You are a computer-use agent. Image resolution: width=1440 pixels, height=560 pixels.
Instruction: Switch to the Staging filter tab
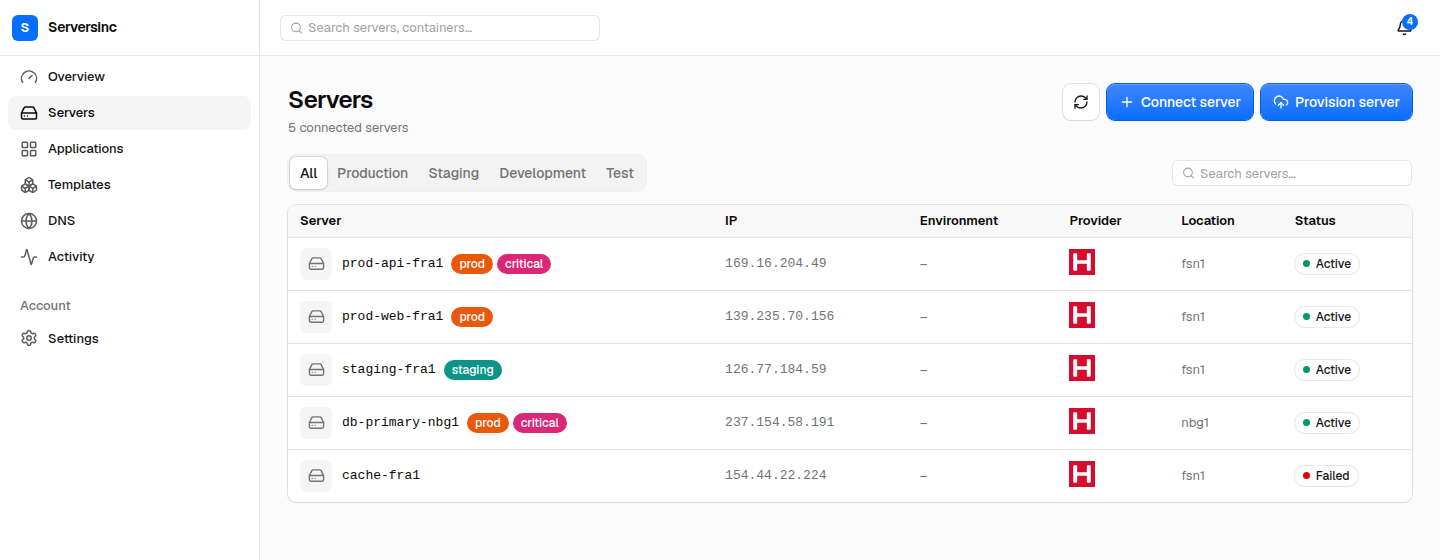(x=454, y=173)
